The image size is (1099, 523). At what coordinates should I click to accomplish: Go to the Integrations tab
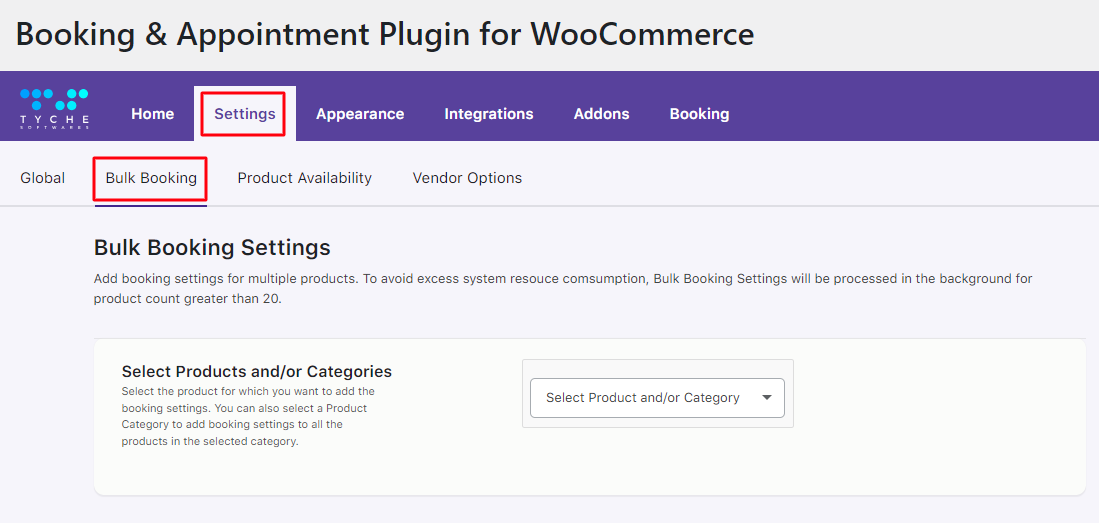coord(489,114)
